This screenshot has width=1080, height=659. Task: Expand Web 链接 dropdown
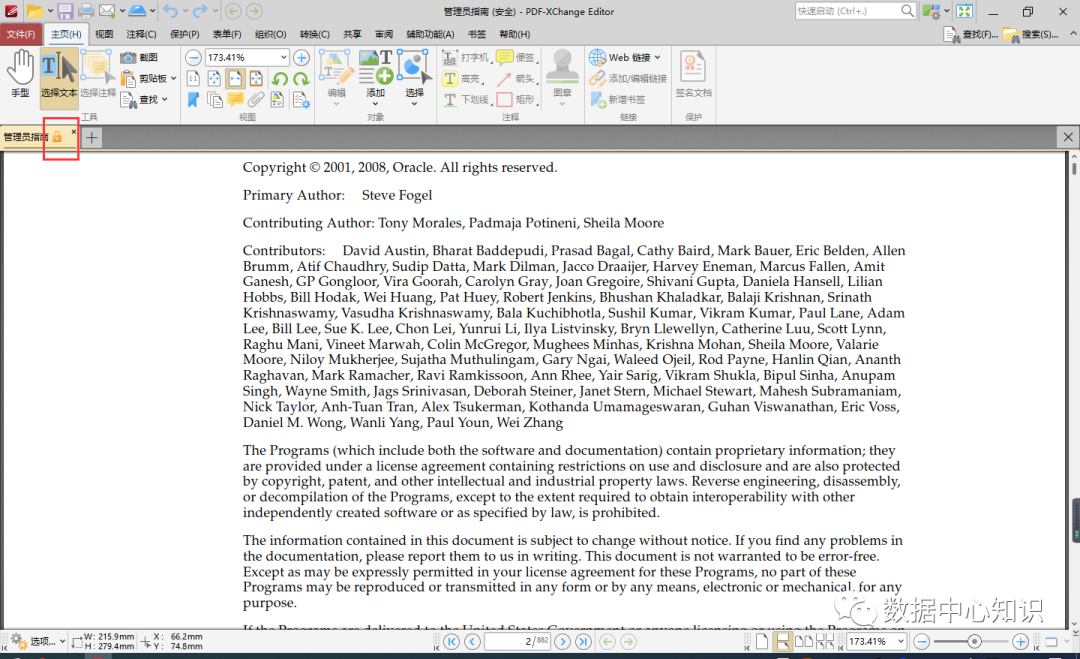tap(657, 58)
